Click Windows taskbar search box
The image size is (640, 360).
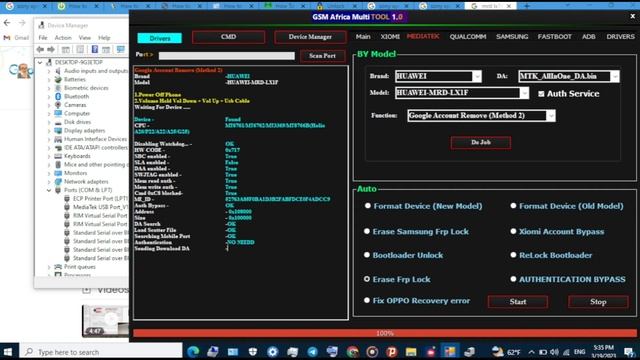tap(101, 351)
